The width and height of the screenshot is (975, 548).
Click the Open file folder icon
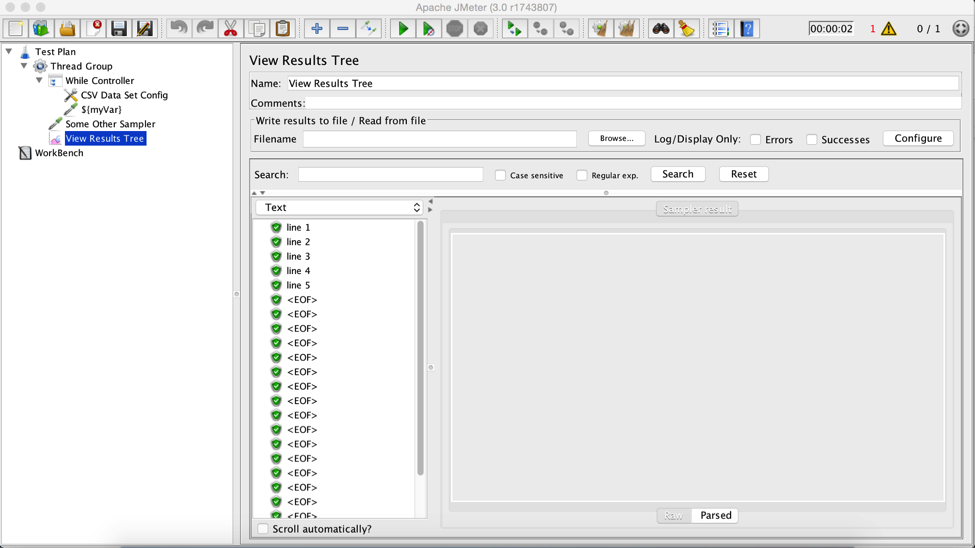pyautogui.click(x=67, y=29)
